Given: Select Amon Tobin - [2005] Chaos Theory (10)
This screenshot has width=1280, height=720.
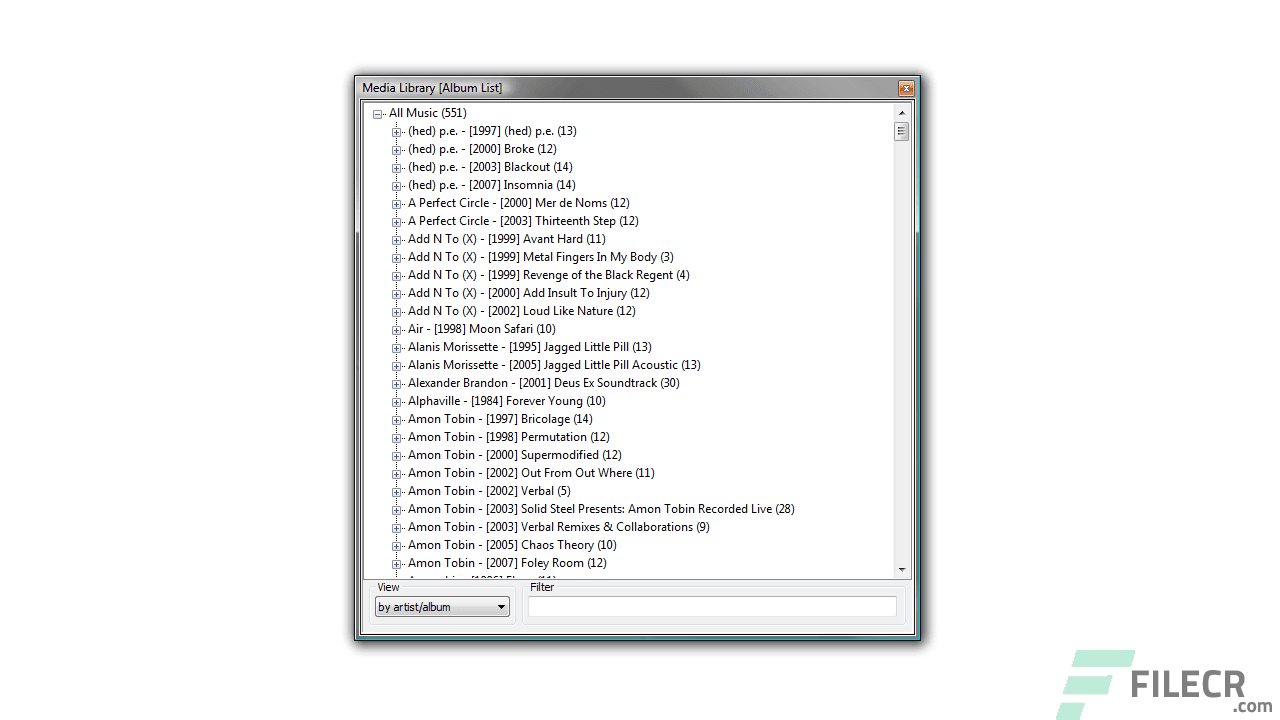Looking at the screenshot, I should coord(512,545).
